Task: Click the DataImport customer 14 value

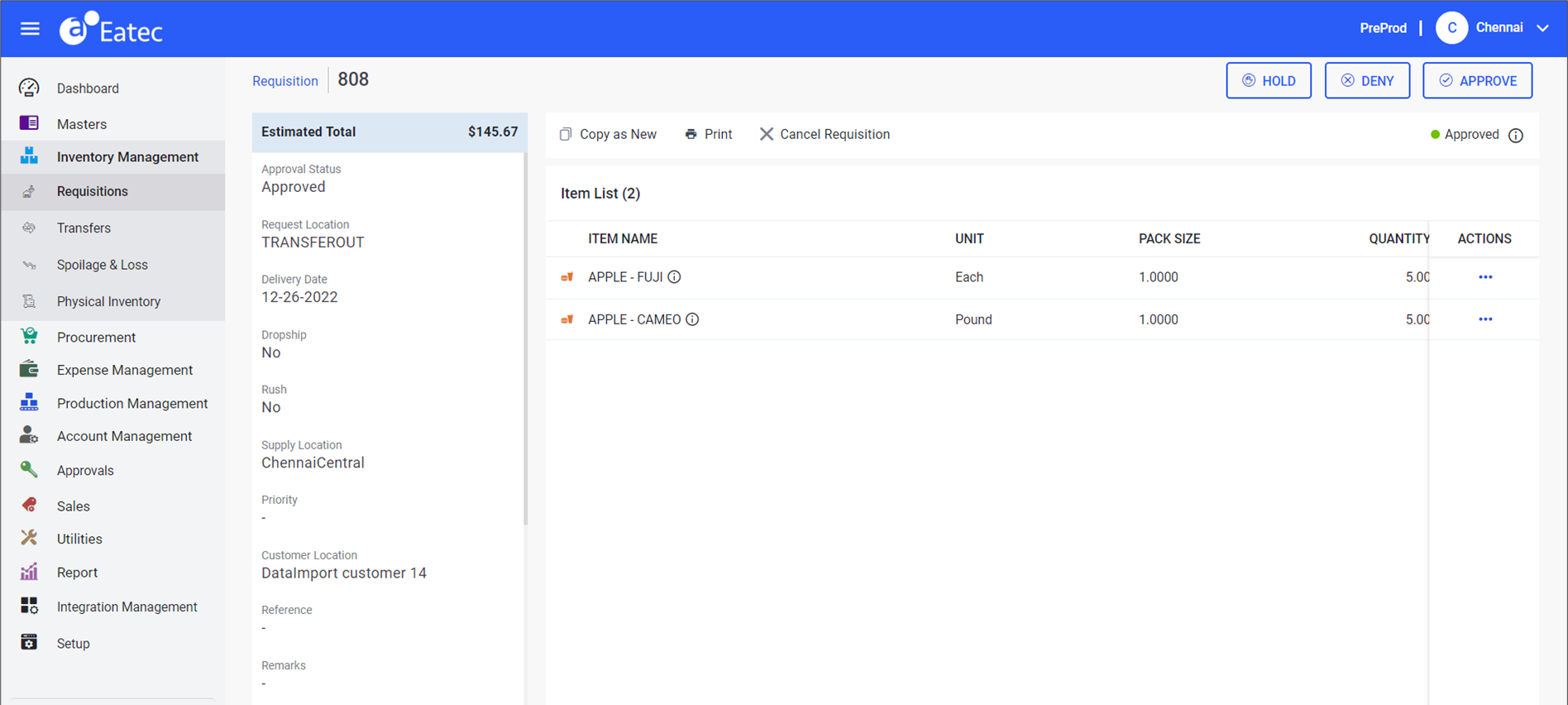Action: click(344, 573)
